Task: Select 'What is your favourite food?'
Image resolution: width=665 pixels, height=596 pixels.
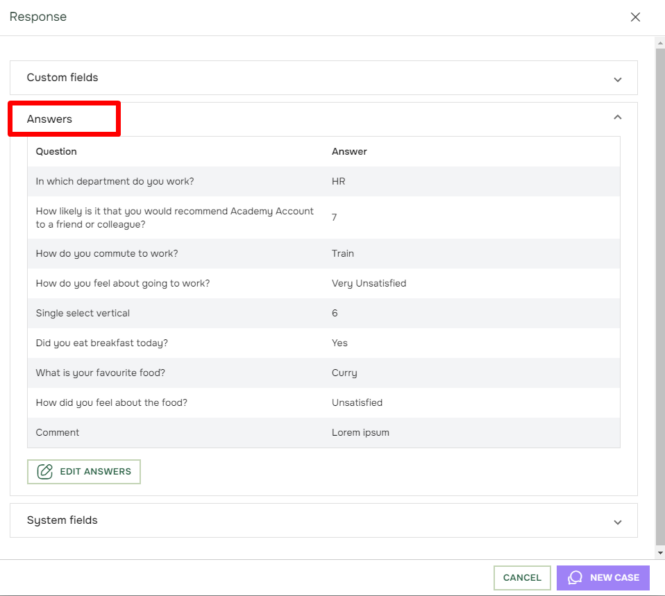Action: click(x=101, y=373)
